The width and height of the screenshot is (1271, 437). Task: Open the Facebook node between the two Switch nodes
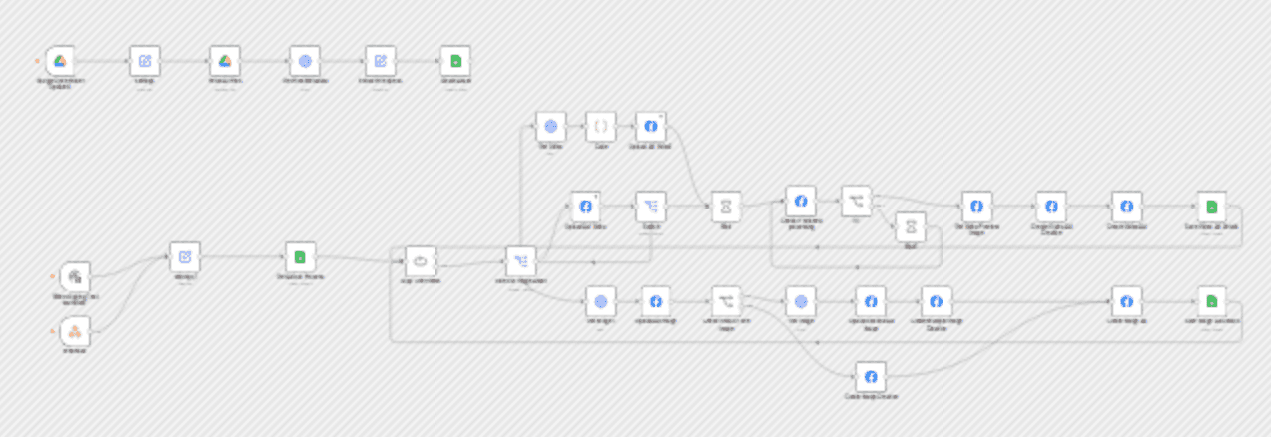tap(585, 207)
